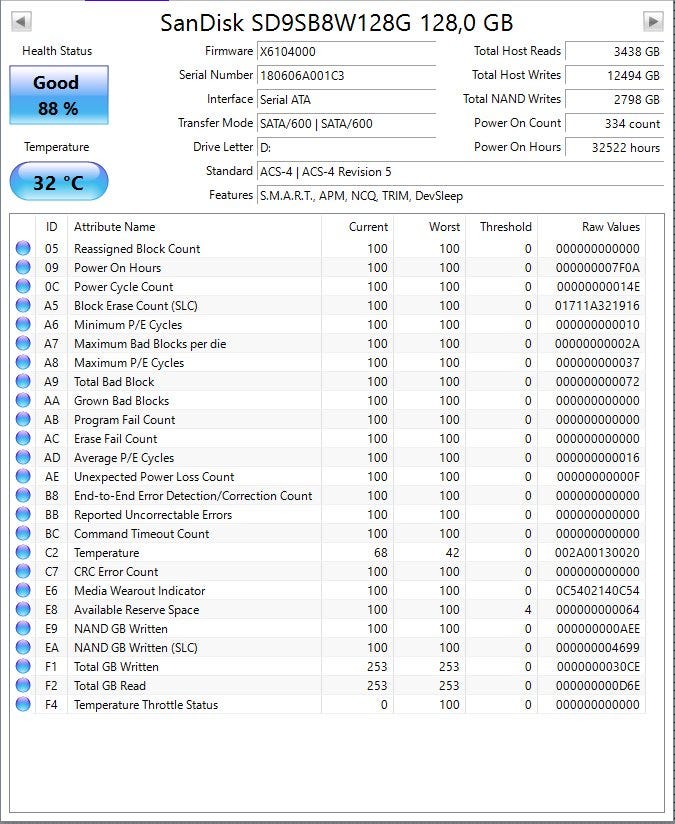The height and width of the screenshot is (824, 675).
Task: Click the threshold value '4' for Available Reserve Space
Action: 528,610
